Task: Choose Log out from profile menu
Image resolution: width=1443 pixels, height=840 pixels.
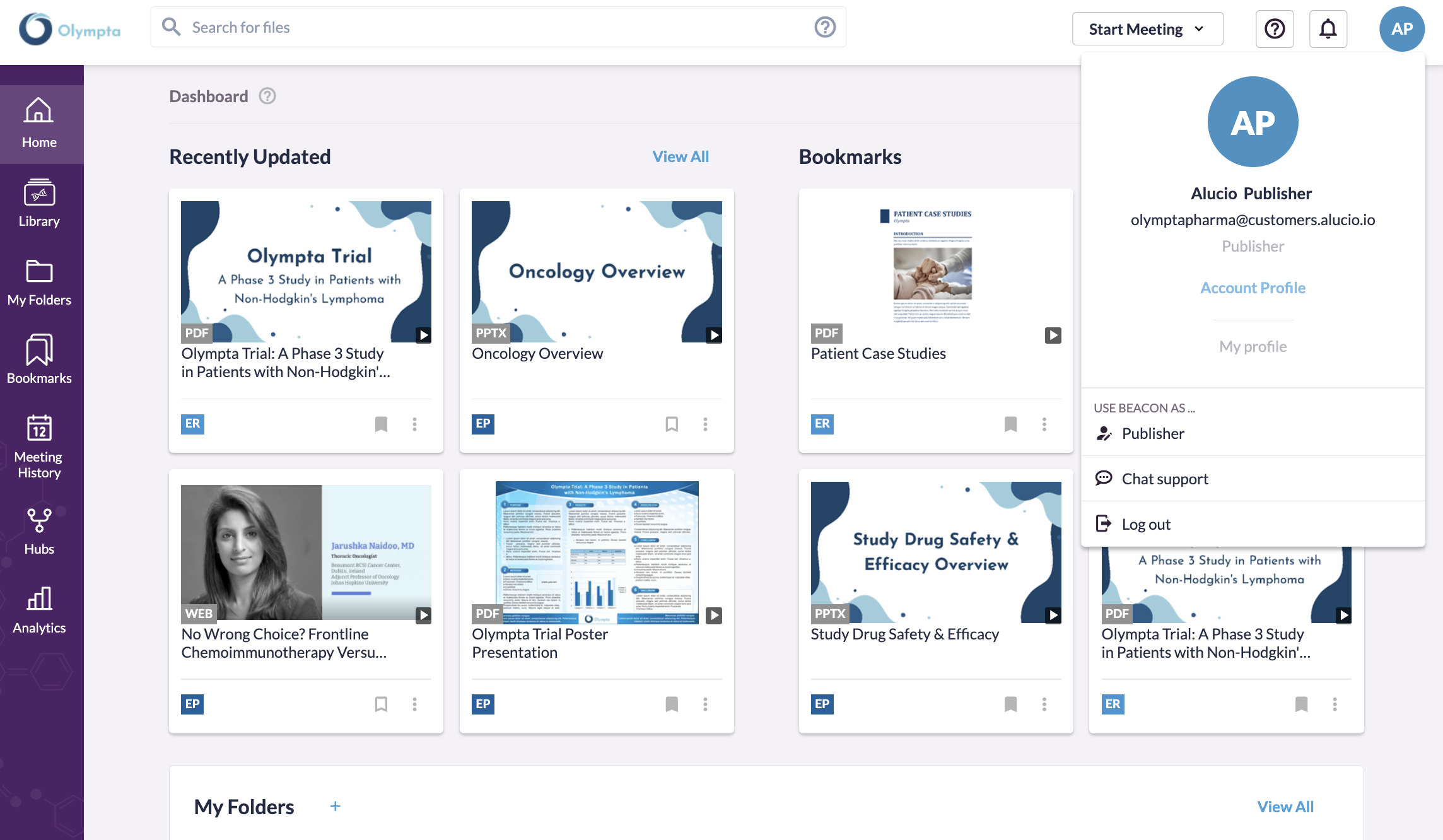Action: (x=1145, y=524)
